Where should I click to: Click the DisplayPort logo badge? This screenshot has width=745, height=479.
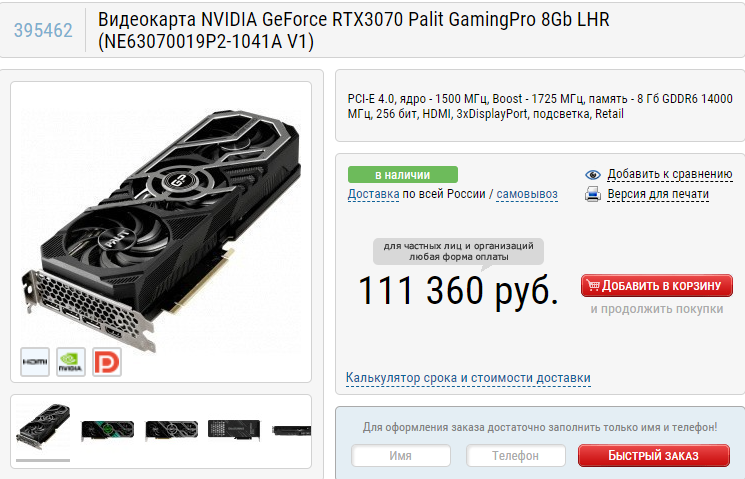107,362
